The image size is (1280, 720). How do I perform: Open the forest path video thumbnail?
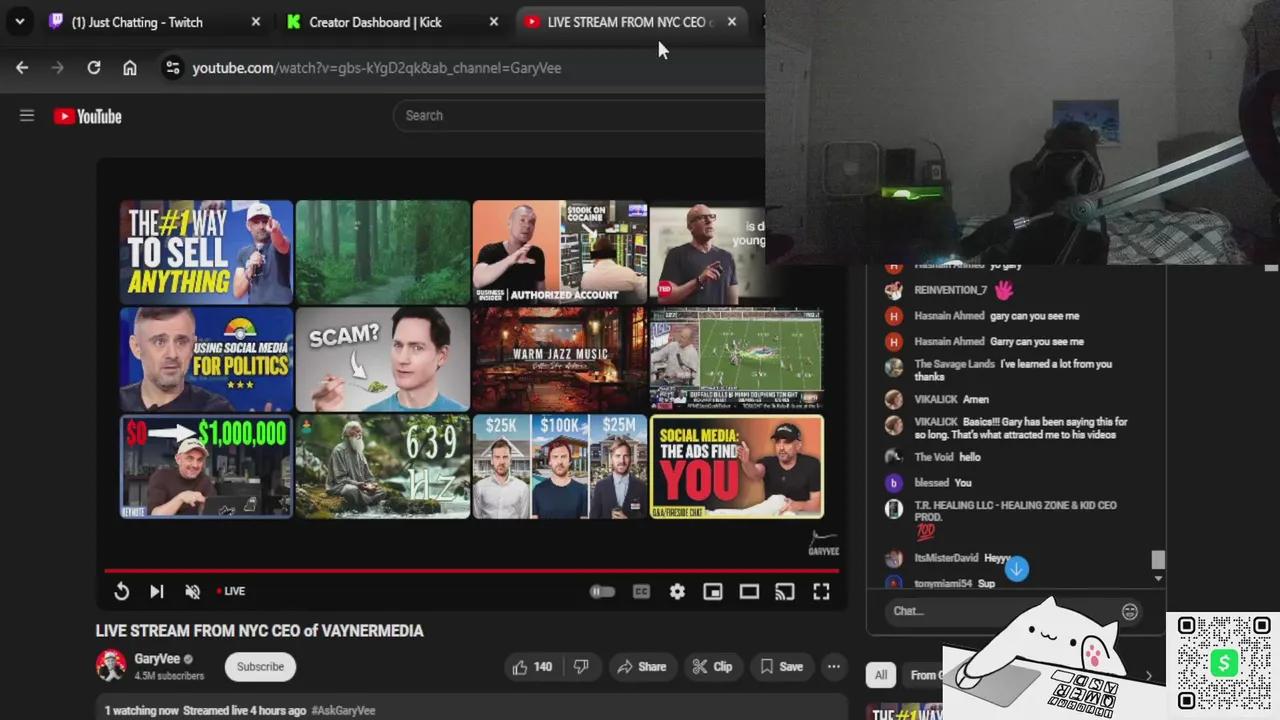[383, 252]
